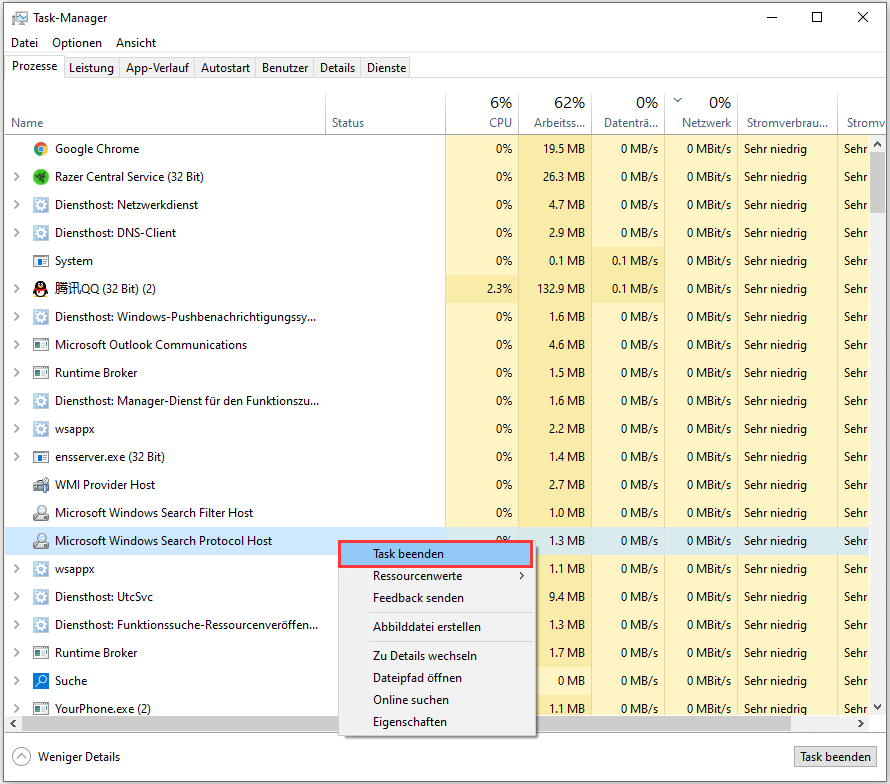This screenshot has width=890, height=784.
Task: Click the System process icon
Action: tap(40, 261)
